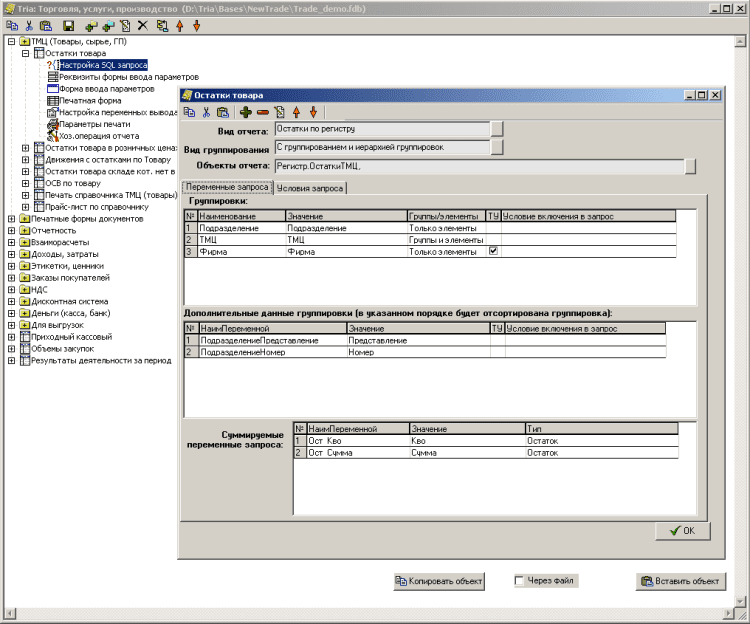Open the Вид группирования dropdown button
Screen dimensions: 750x624
pyautogui.click(x=497, y=148)
